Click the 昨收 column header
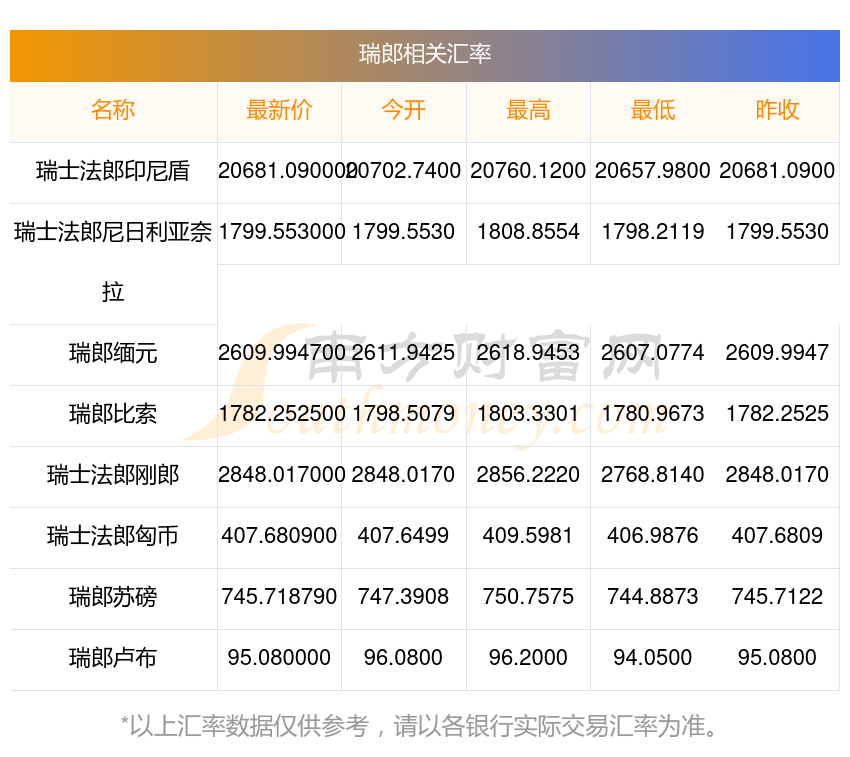The height and width of the screenshot is (757, 850). point(777,110)
